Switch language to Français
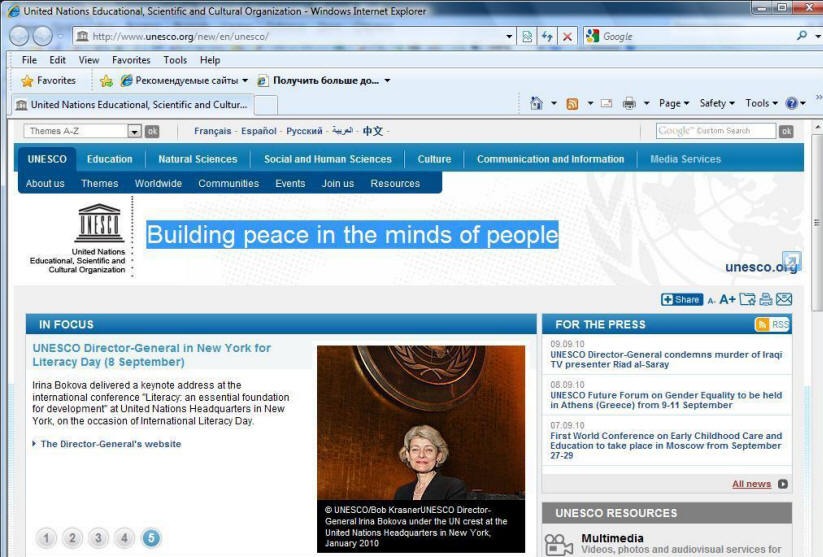The width and height of the screenshot is (823, 557). click(x=213, y=131)
